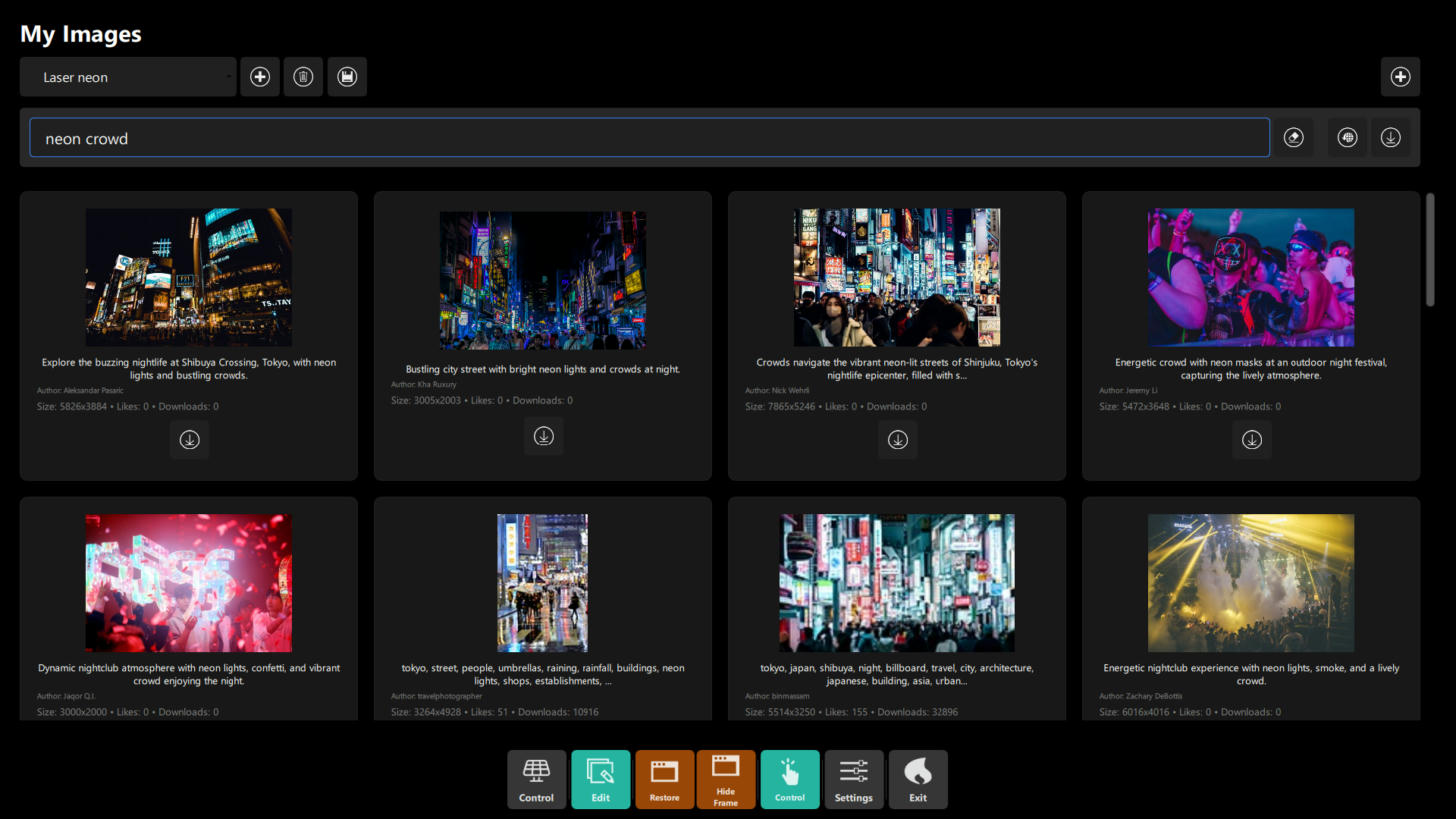Click the download icon in the search bar

point(1390,138)
